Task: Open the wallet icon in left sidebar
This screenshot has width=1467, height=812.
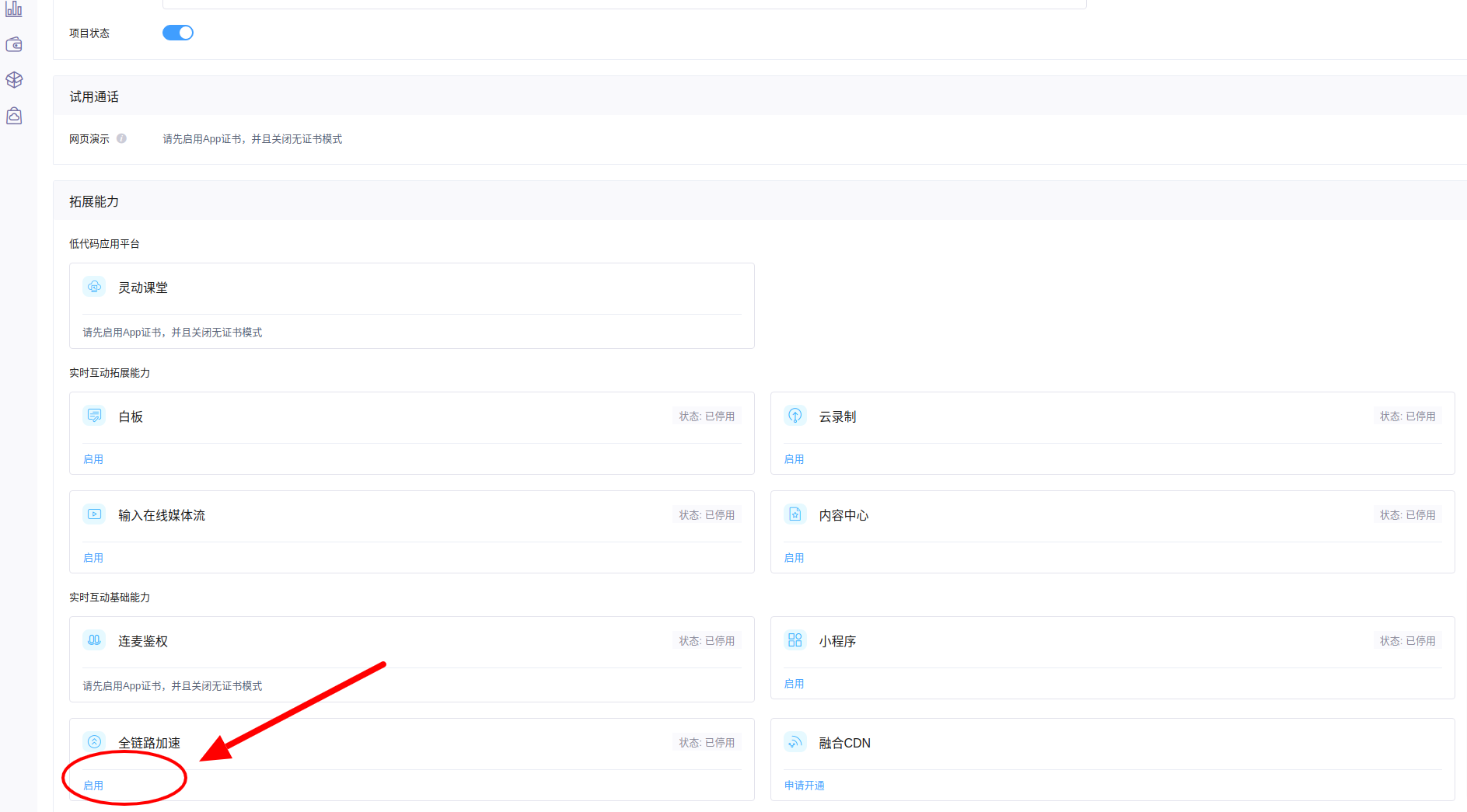Action: pyautogui.click(x=14, y=45)
